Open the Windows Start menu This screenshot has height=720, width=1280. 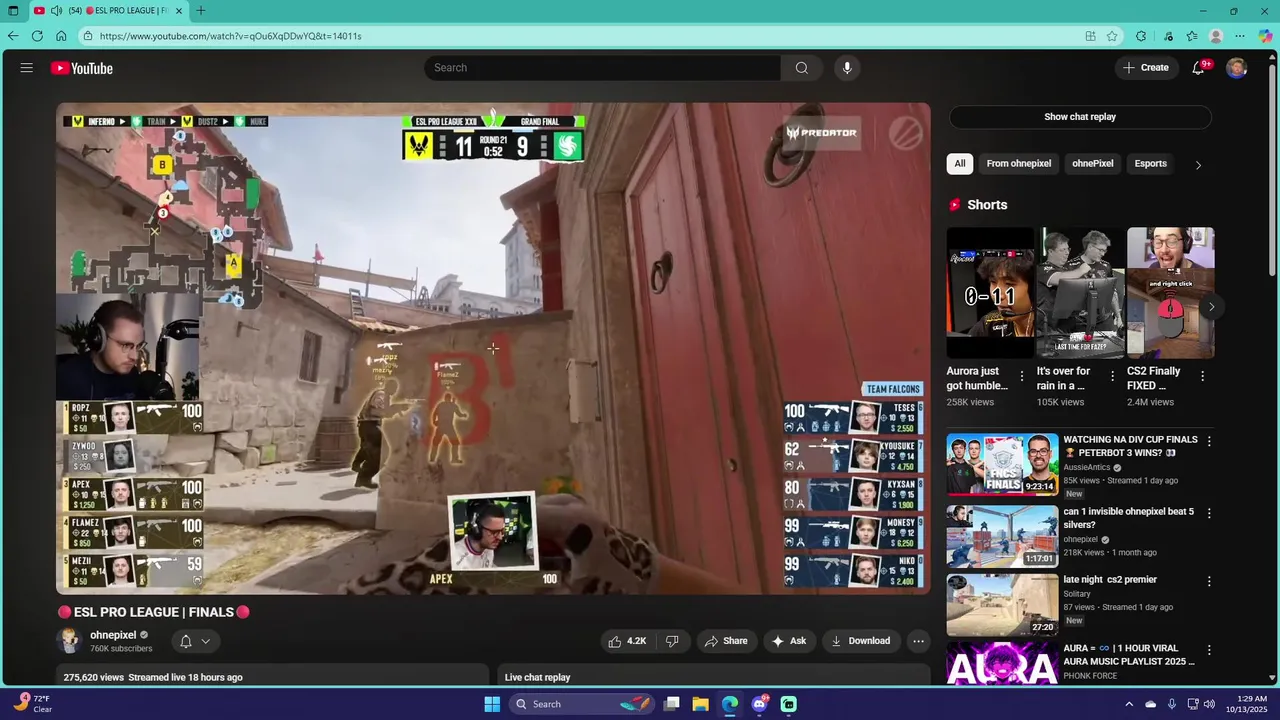(x=492, y=704)
